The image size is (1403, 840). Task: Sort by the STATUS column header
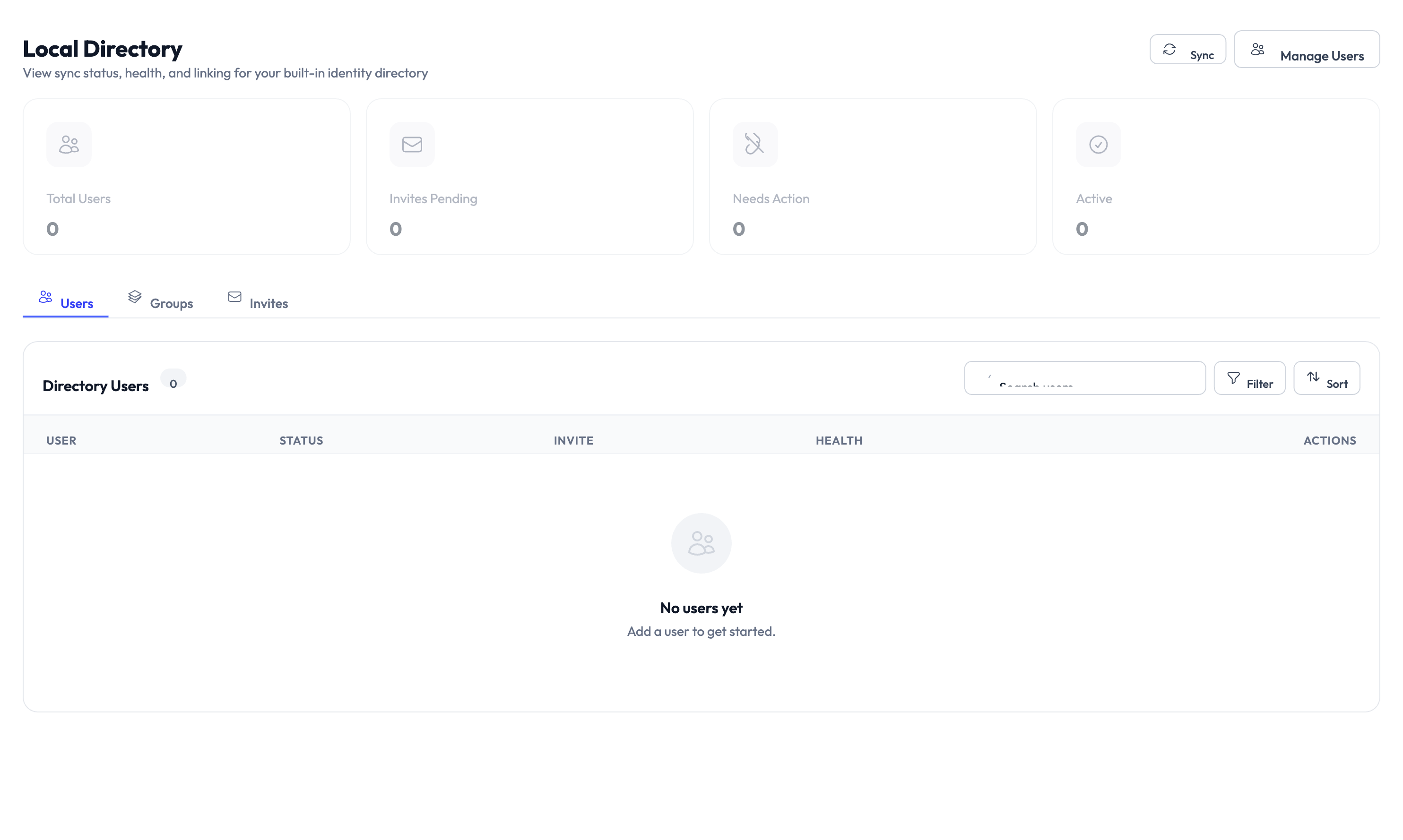[301, 440]
